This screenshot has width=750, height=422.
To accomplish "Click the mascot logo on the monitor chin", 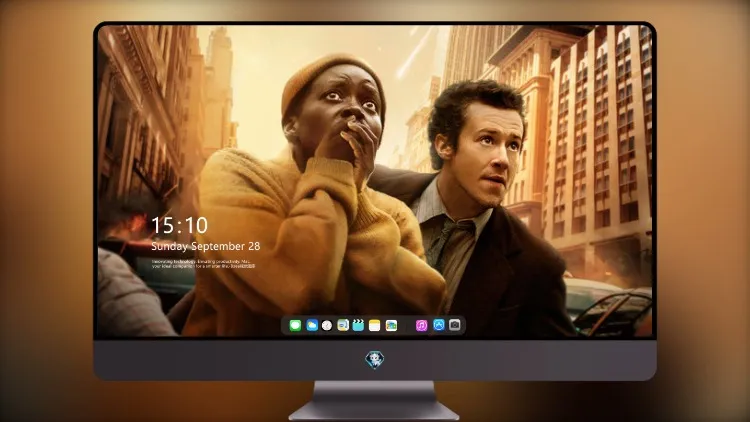I will pos(375,360).
